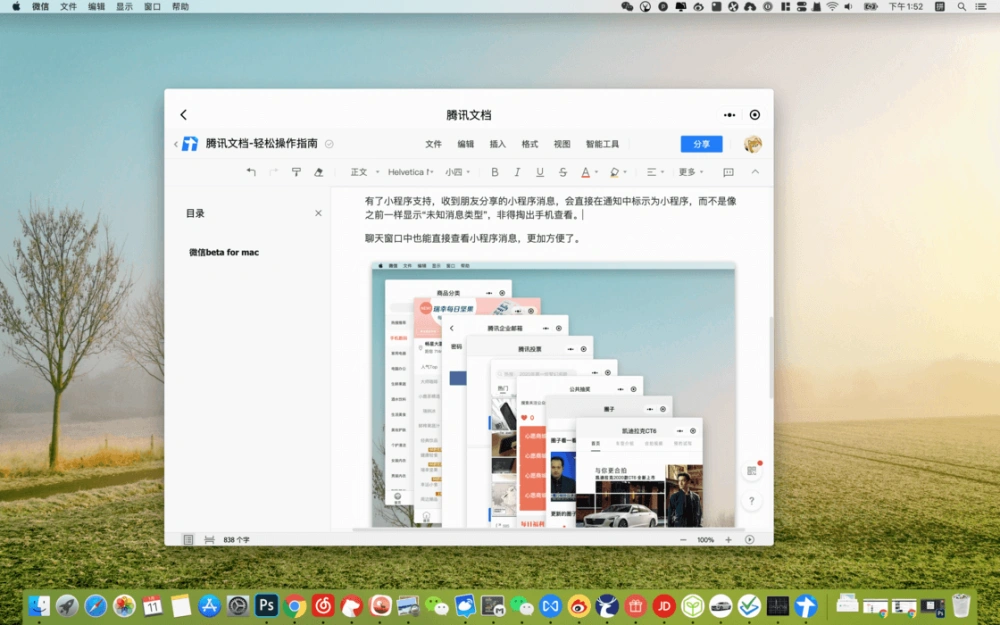1000x625 pixels.
Task: Click the Wi-Fi icon in the menu bar
Action: (832, 6)
